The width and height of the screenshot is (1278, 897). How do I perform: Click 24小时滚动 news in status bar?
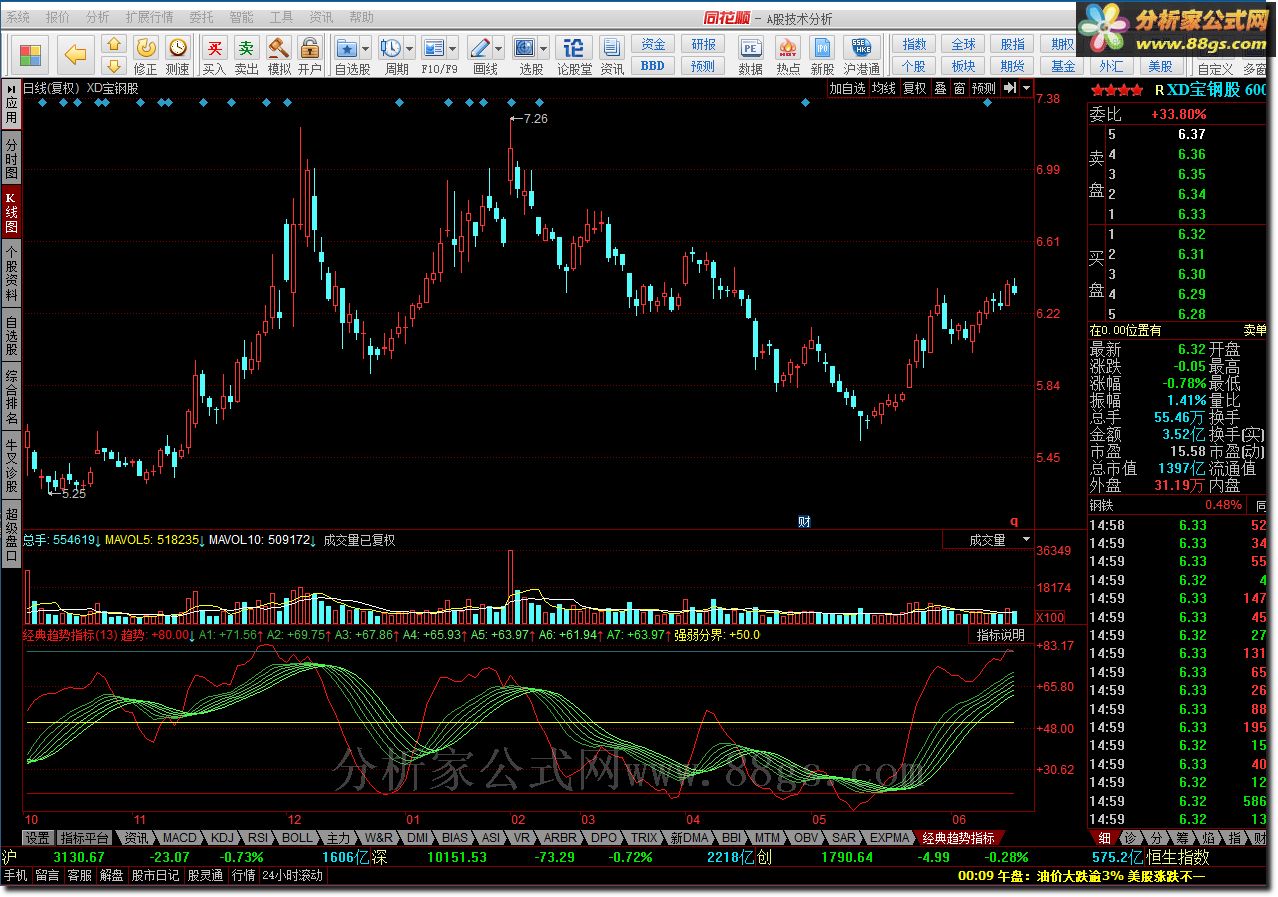293,875
